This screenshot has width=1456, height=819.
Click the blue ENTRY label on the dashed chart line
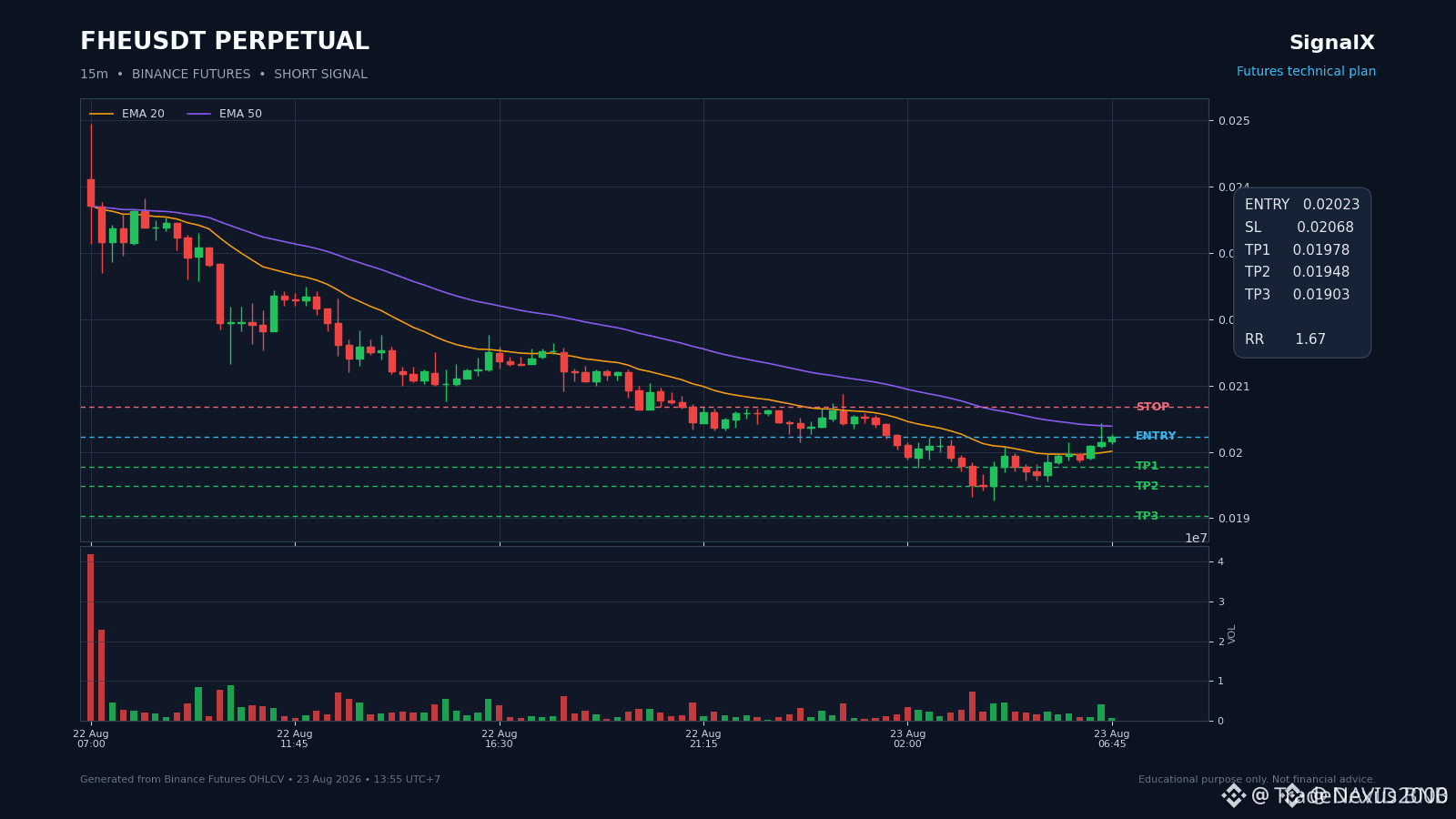coord(1156,436)
